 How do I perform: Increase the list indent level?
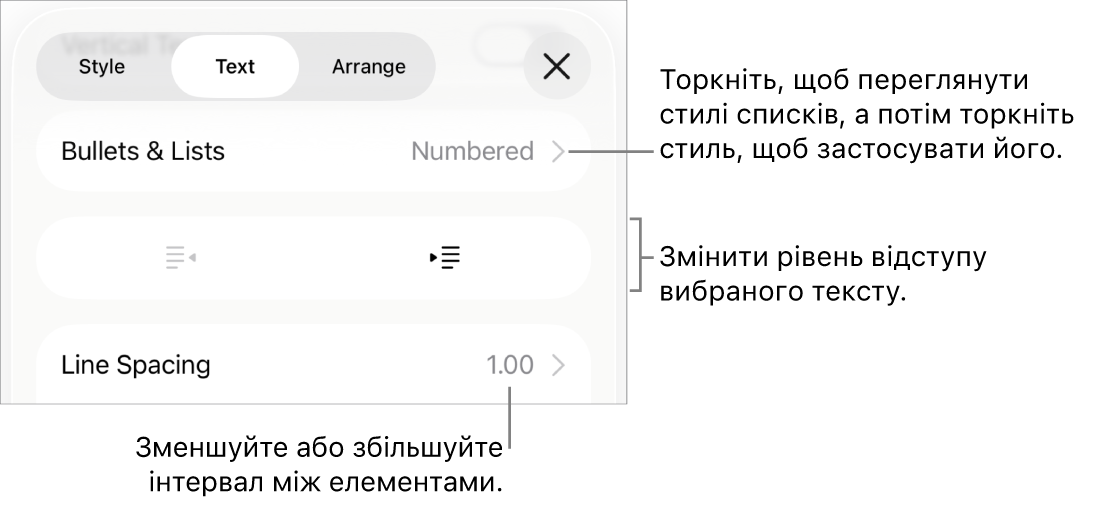coord(445,258)
